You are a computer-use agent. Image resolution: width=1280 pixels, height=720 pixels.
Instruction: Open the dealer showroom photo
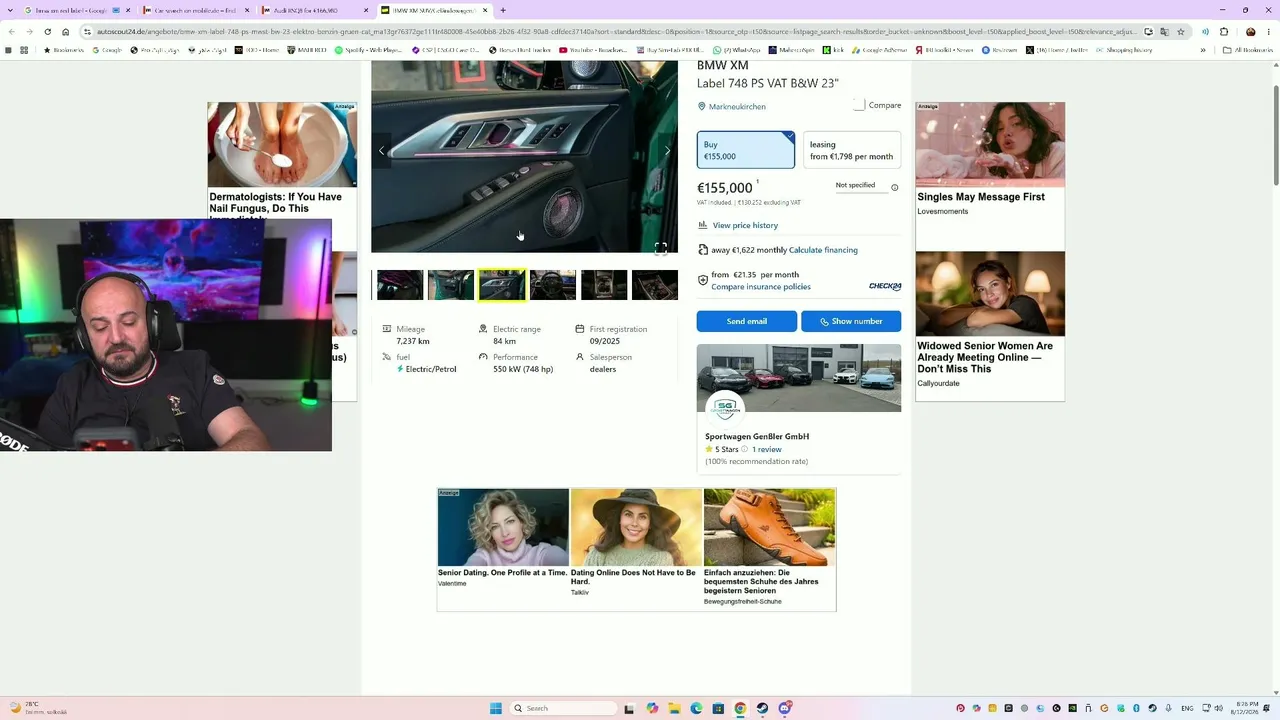tap(799, 378)
